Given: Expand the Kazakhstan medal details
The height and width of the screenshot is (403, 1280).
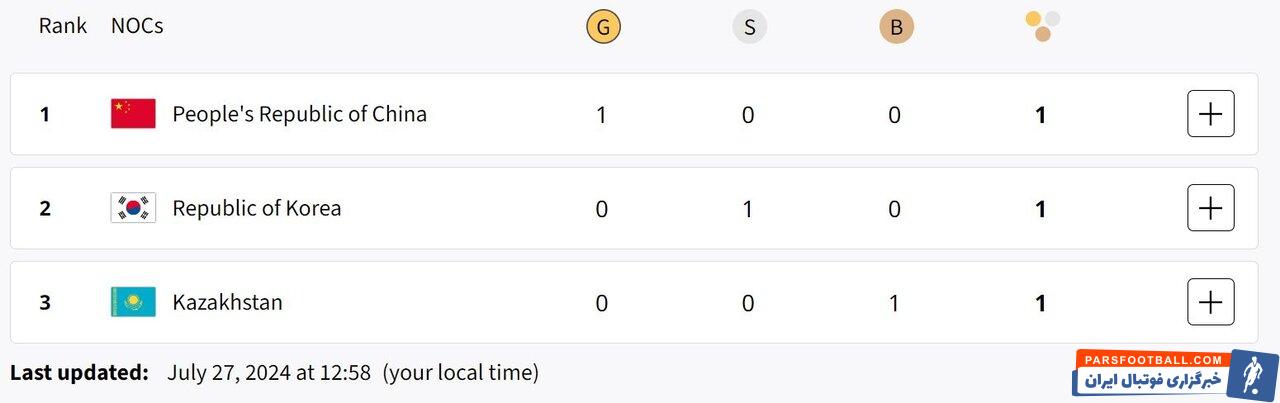Looking at the screenshot, I should [x=1210, y=302].
